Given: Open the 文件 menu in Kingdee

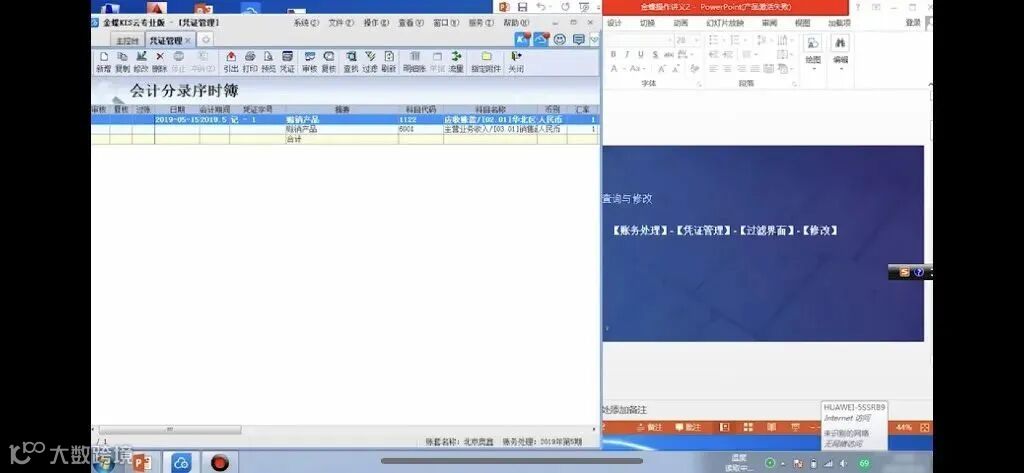Looking at the screenshot, I should point(341,23).
